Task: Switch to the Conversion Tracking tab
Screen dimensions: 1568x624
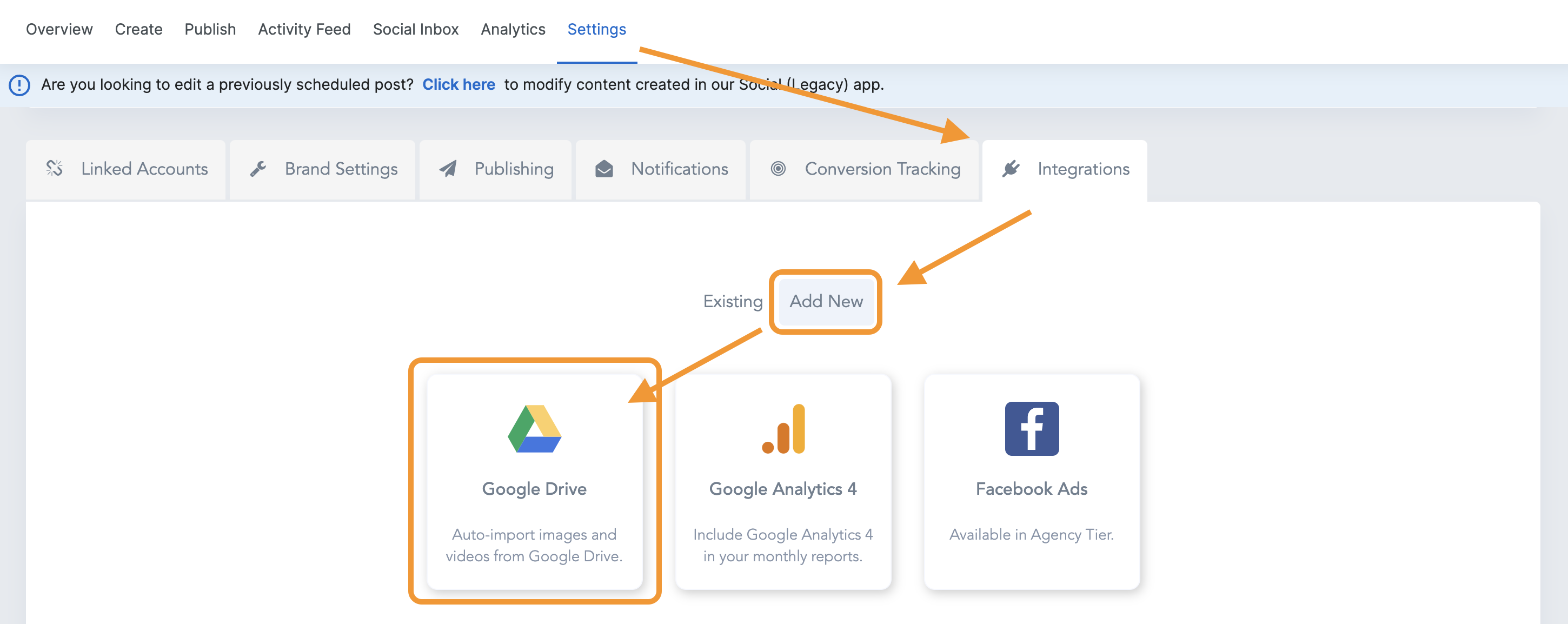Action: 863,170
